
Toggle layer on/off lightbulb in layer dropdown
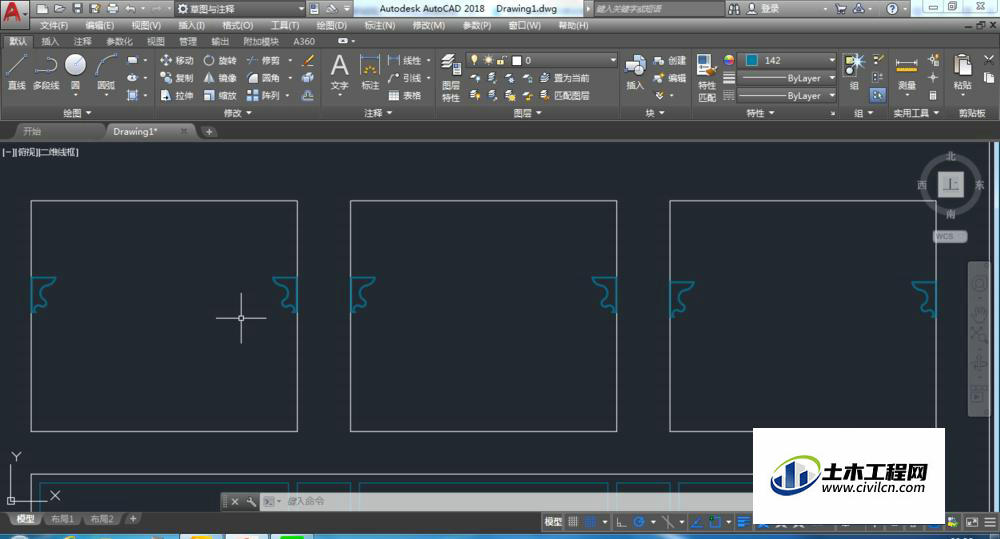474,60
